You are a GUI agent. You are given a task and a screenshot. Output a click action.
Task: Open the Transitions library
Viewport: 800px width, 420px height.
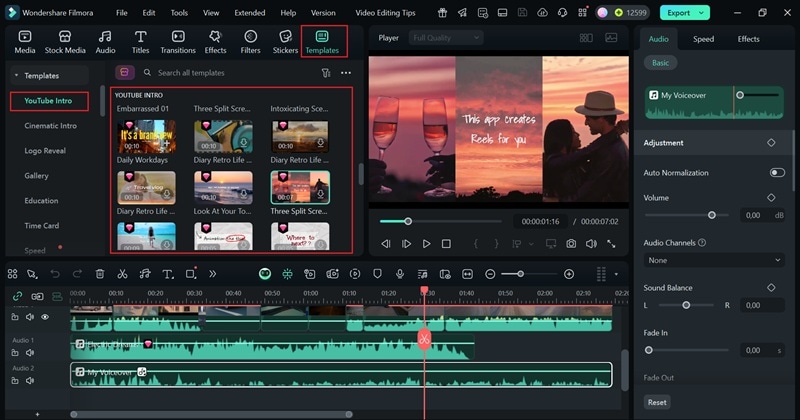coord(178,40)
